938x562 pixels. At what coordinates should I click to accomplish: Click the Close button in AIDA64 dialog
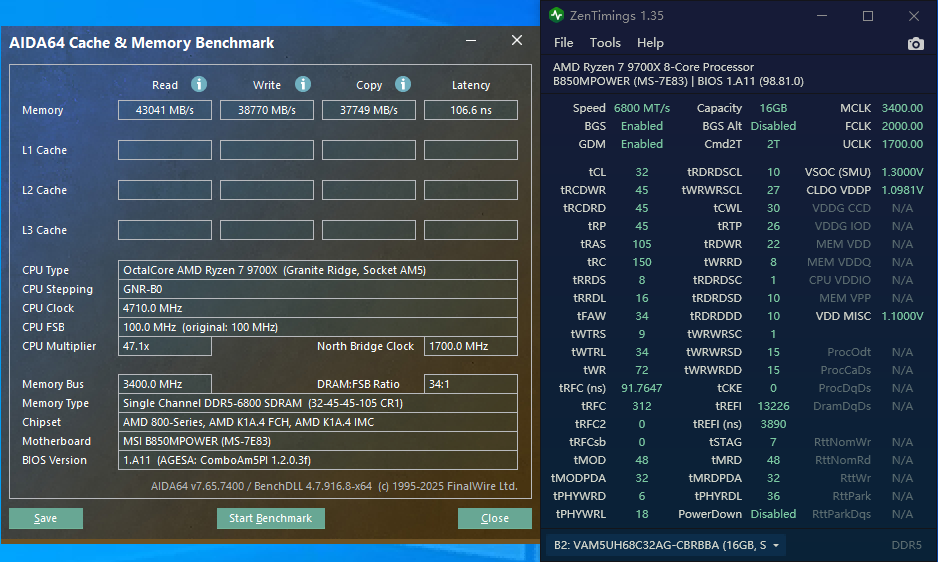[x=495, y=518]
